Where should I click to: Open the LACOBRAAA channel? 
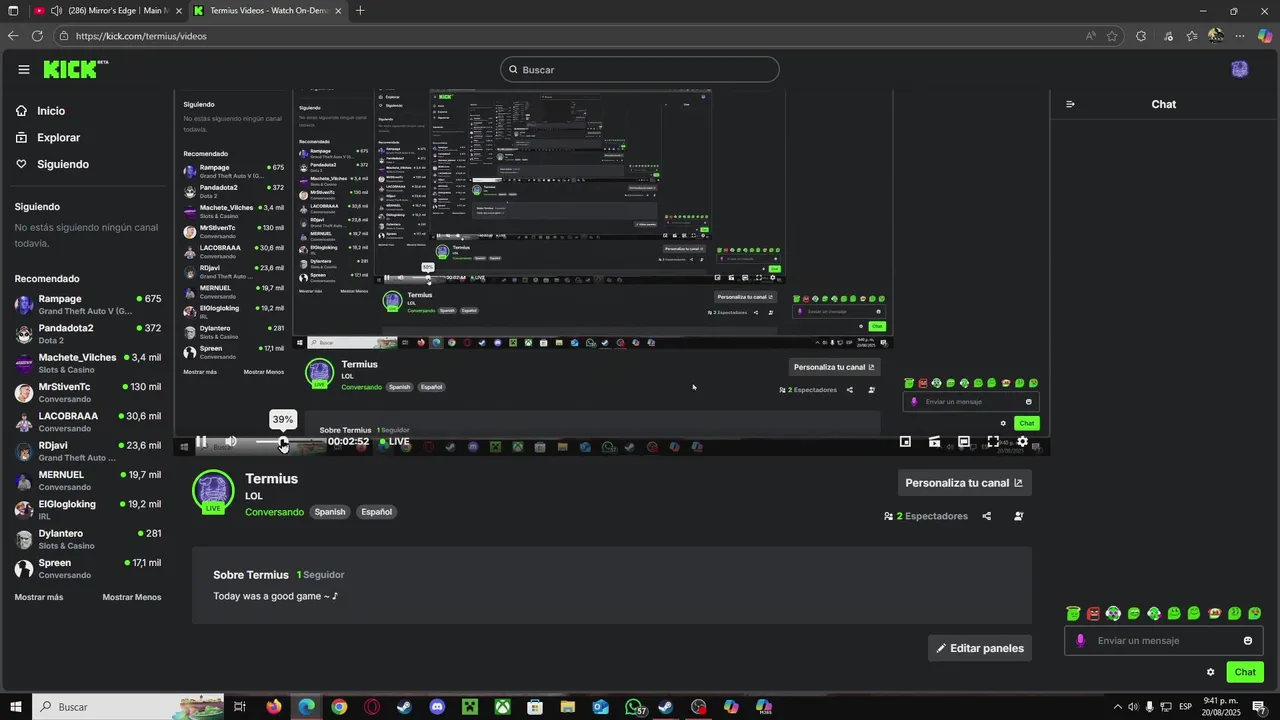point(88,422)
